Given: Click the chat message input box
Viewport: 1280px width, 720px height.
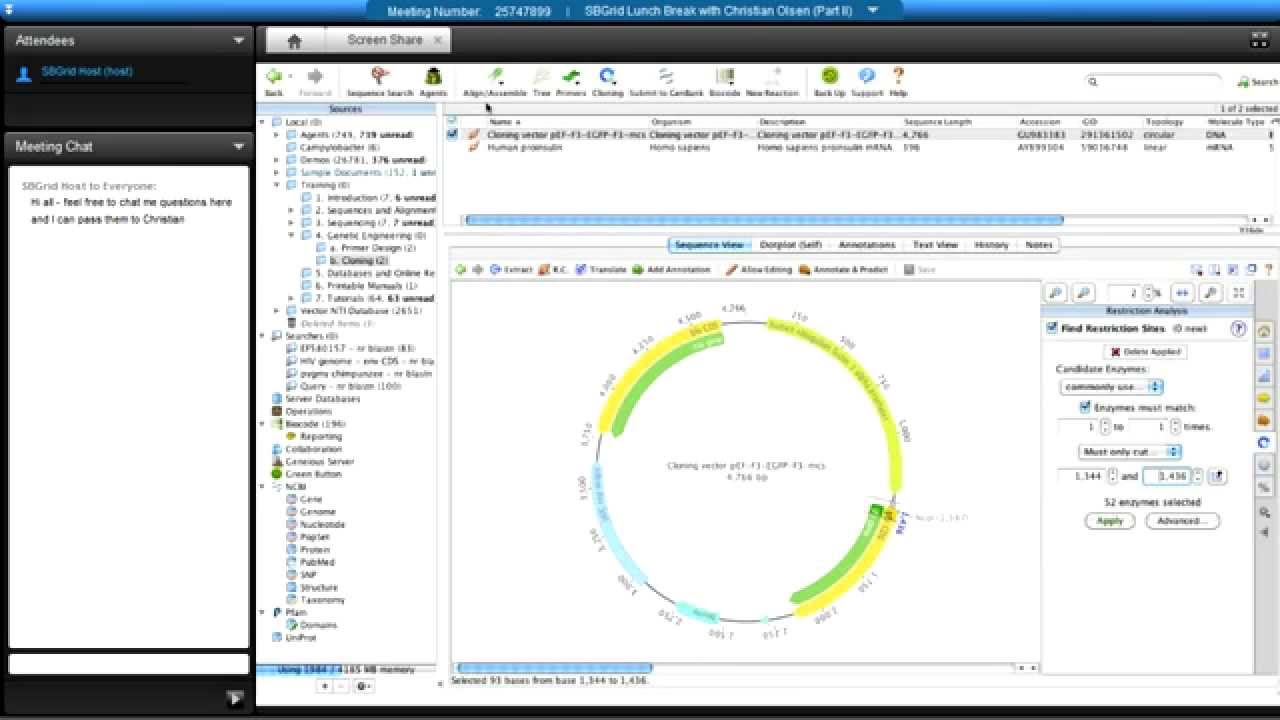Looking at the screenshot, I should 129,664.
